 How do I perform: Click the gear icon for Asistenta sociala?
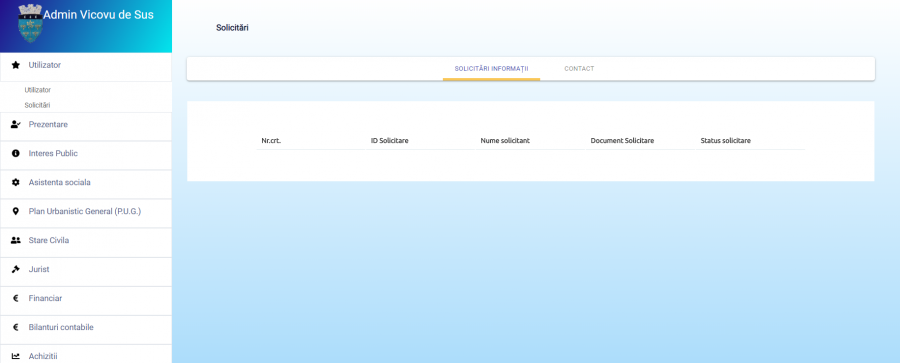(15, 183)
